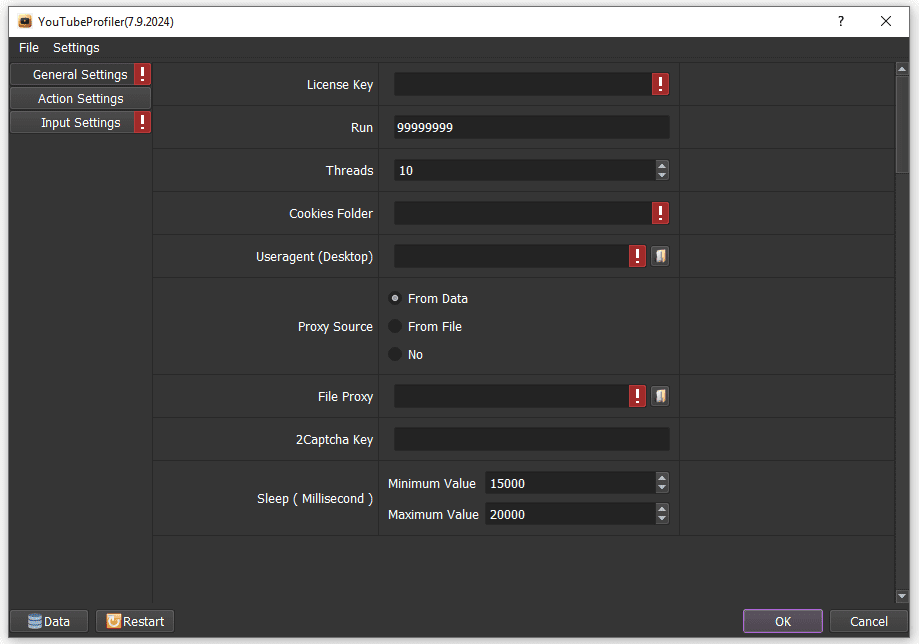
Task: Click the Threads number field
Action: tap(525, 171)
